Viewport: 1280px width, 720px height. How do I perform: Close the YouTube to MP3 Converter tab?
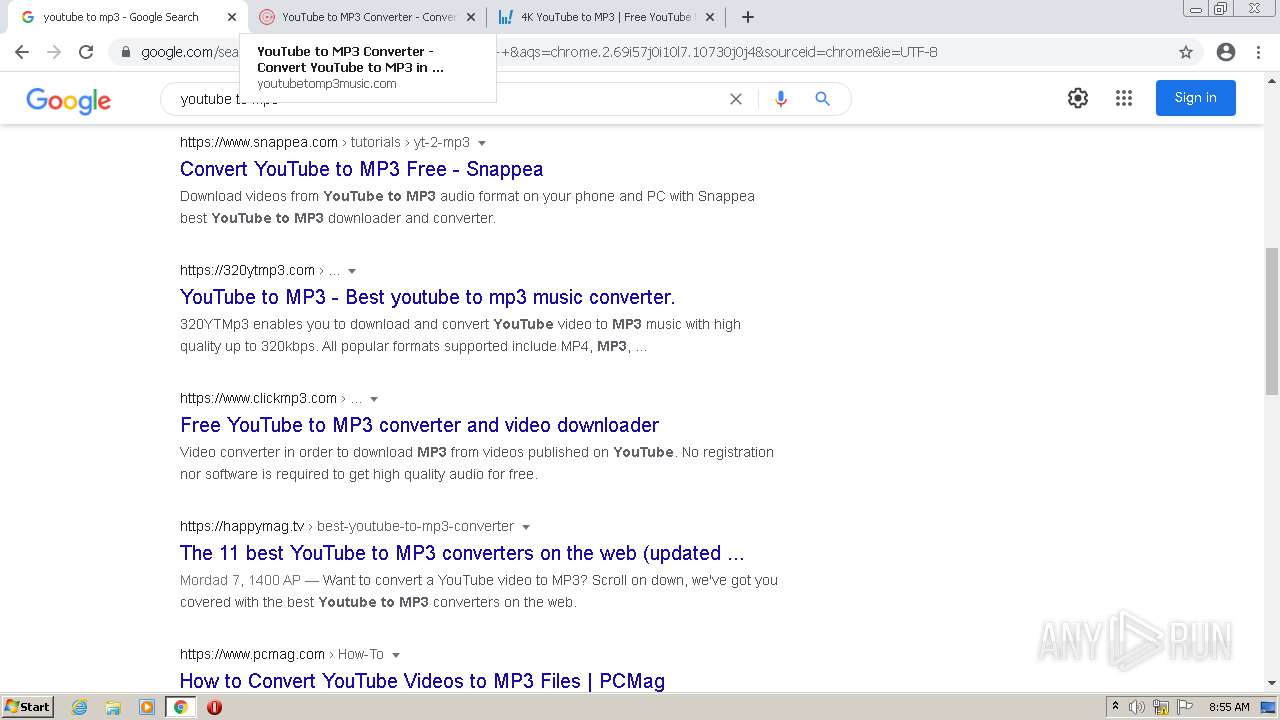point(471,17)
